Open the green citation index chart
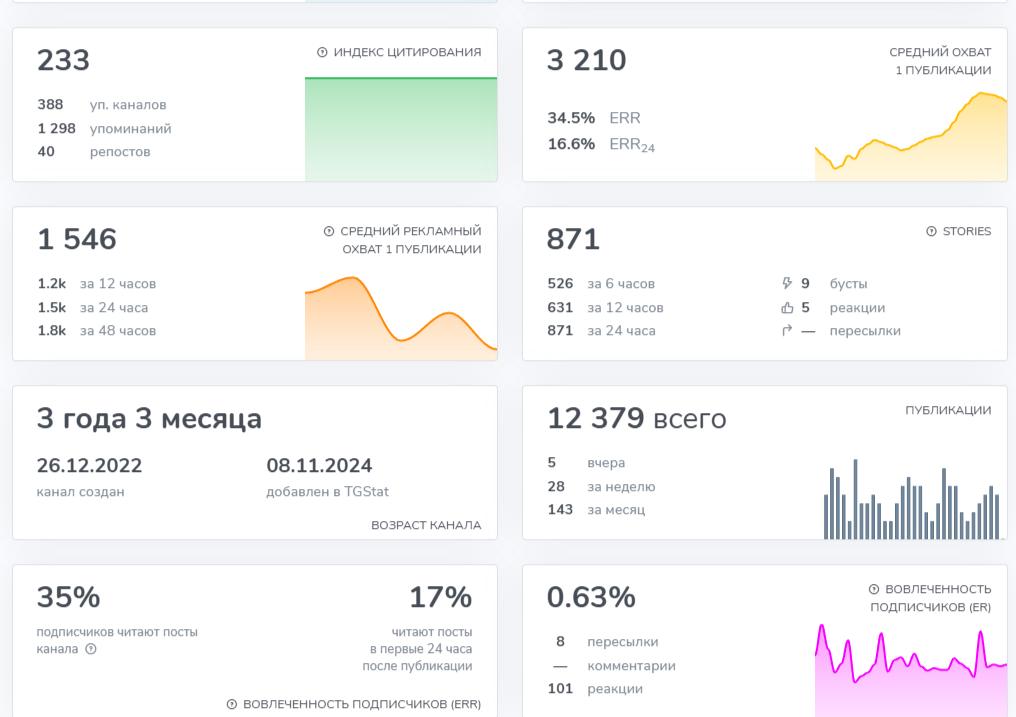 [401, 129]
